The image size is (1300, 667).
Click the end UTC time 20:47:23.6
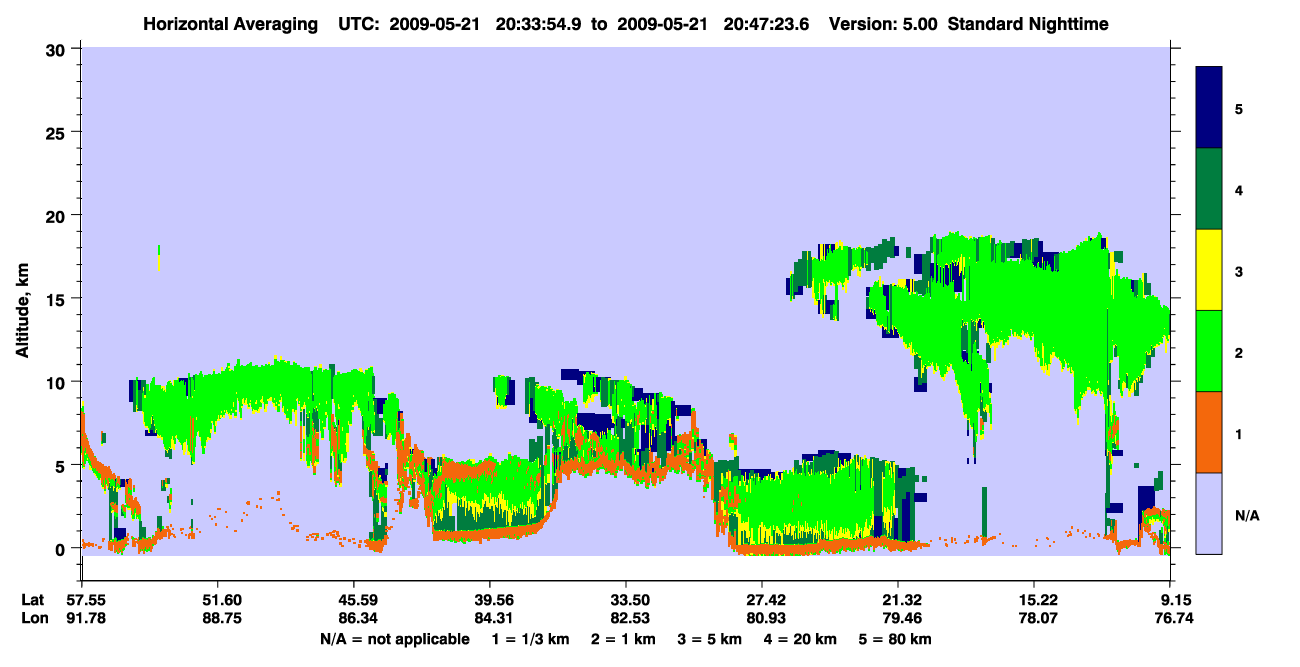pyautogui.click(x=768, y=23)
